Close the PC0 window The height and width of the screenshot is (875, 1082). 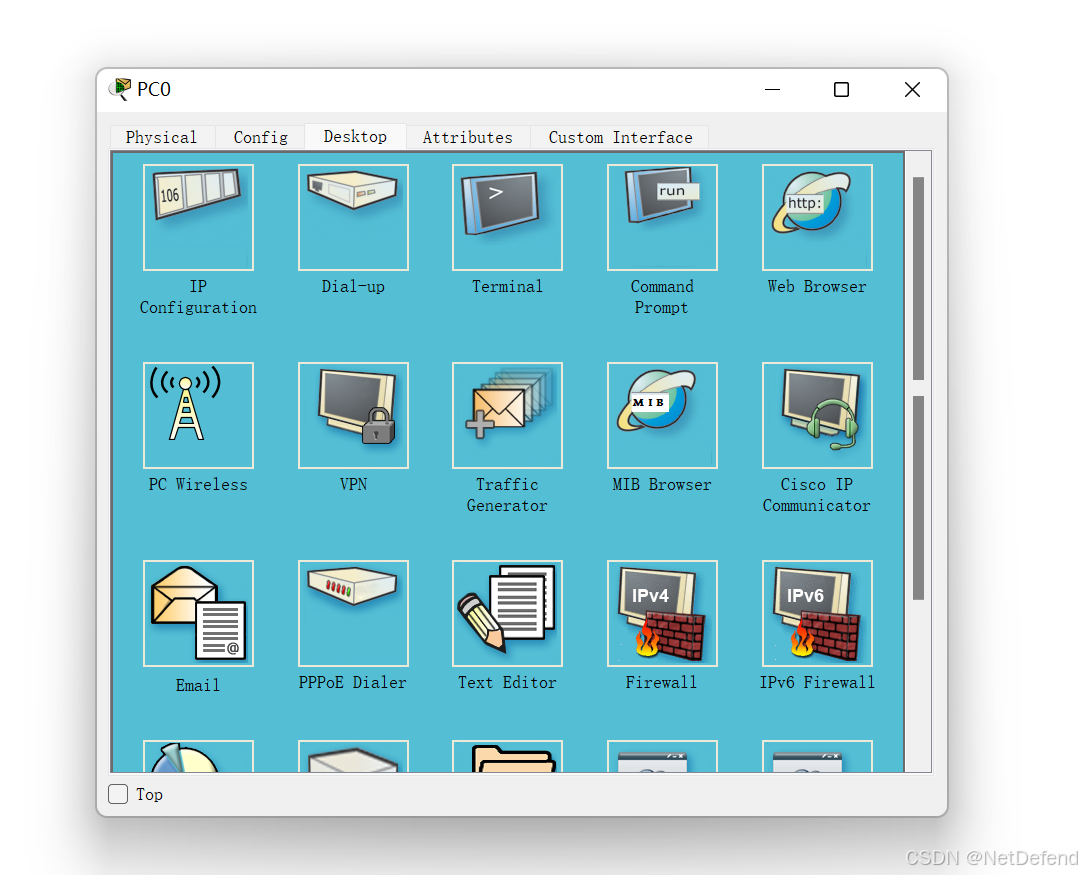pos(912,90)
